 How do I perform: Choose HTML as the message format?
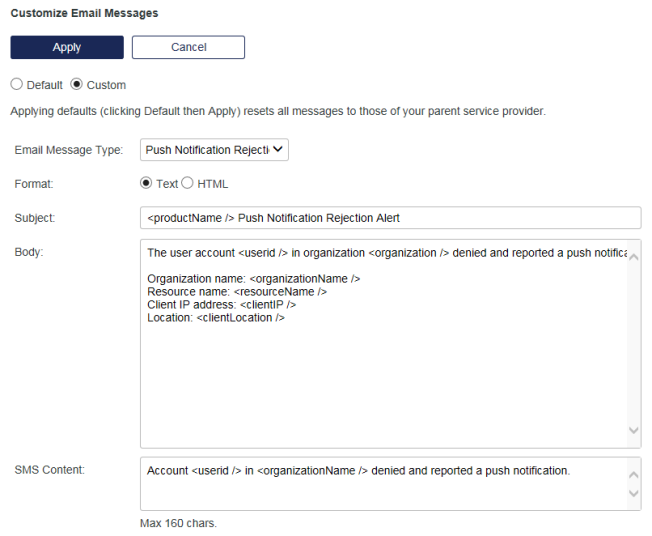tap(188, 184)
